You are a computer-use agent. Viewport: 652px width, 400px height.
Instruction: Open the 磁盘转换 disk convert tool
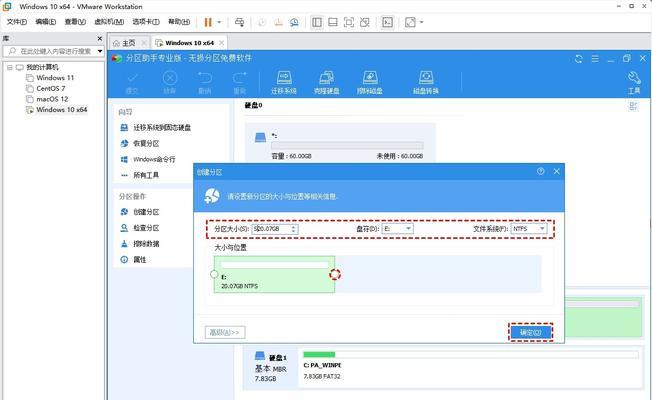tap(426, 83)
